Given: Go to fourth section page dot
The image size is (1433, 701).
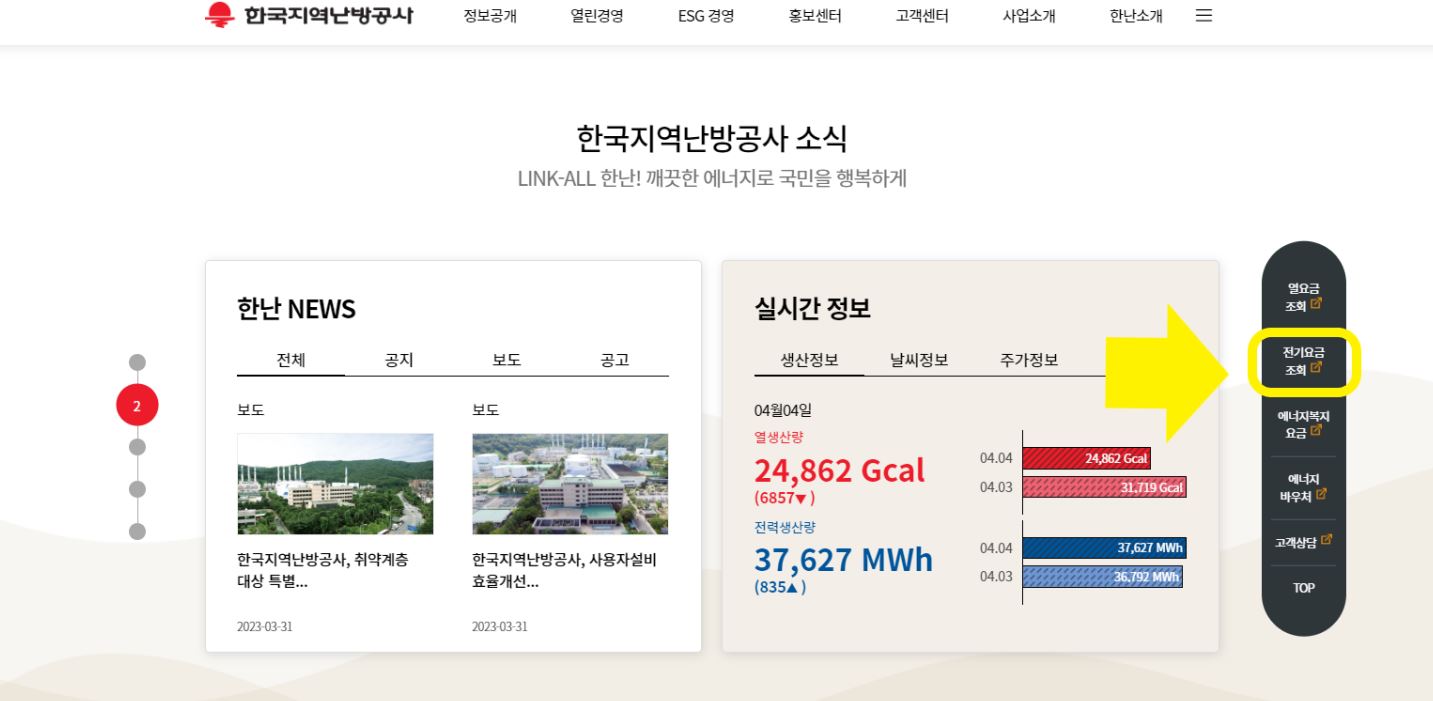Looking at the screenshot, I should pos(138,489).
